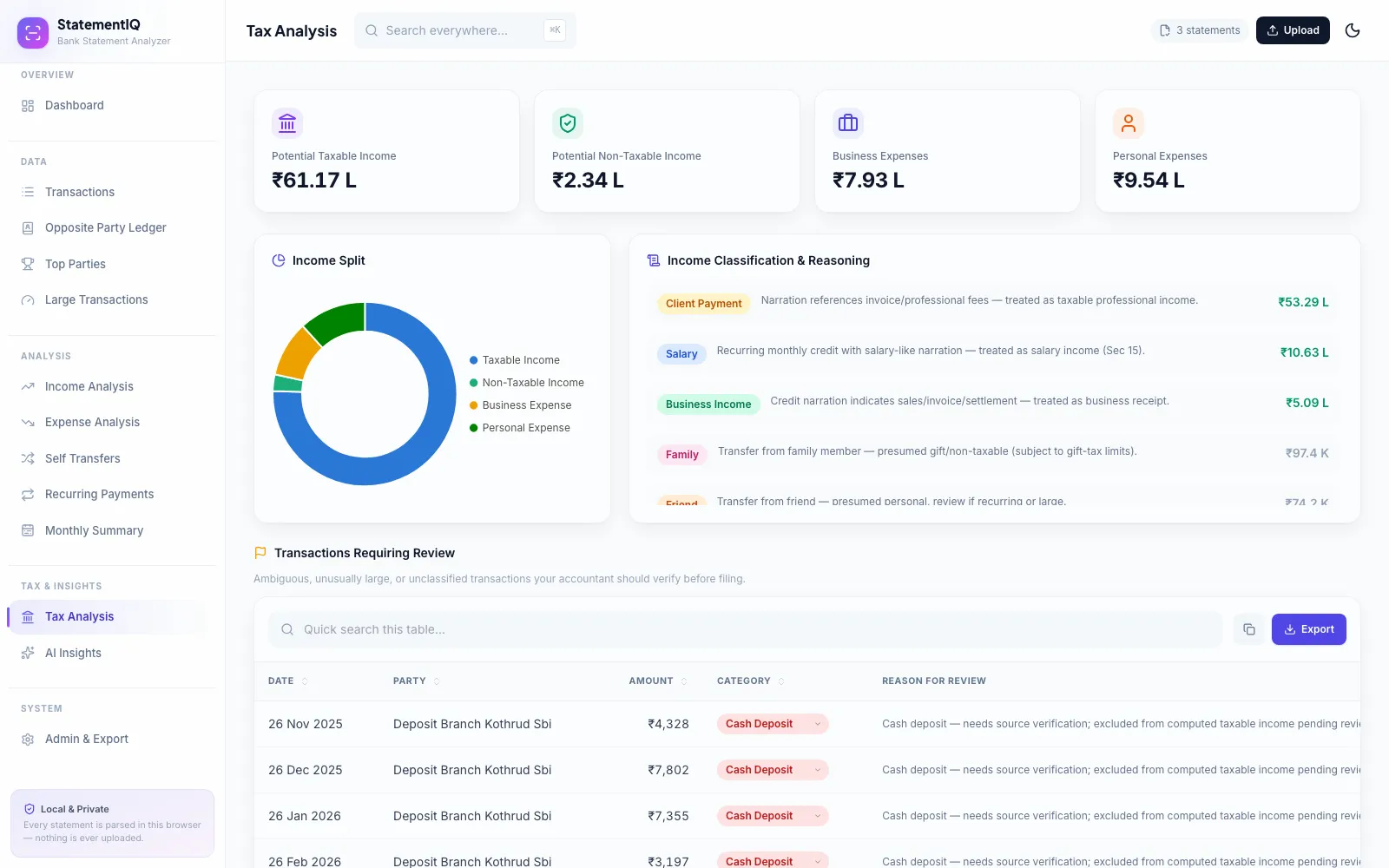This screenshot has height=868, width=1389.
Task: Click the StatementIQ logo icon
Action: coord(33,33)
